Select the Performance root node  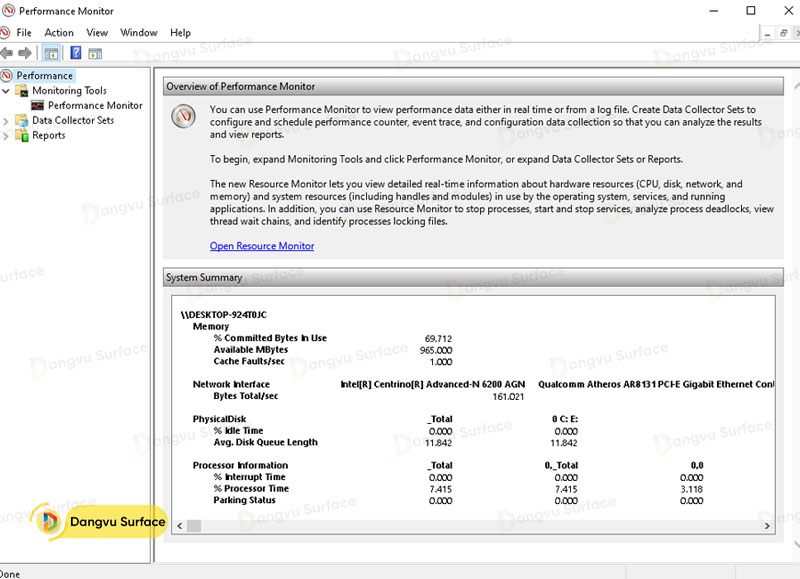coord(44,76)
